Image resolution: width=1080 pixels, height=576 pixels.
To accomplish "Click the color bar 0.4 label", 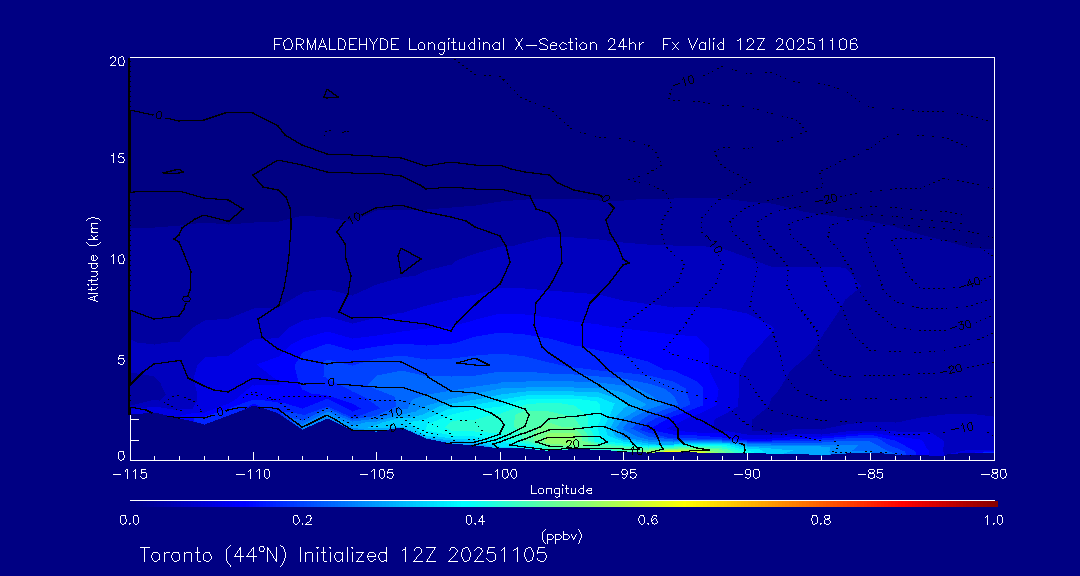I will 475,520.
